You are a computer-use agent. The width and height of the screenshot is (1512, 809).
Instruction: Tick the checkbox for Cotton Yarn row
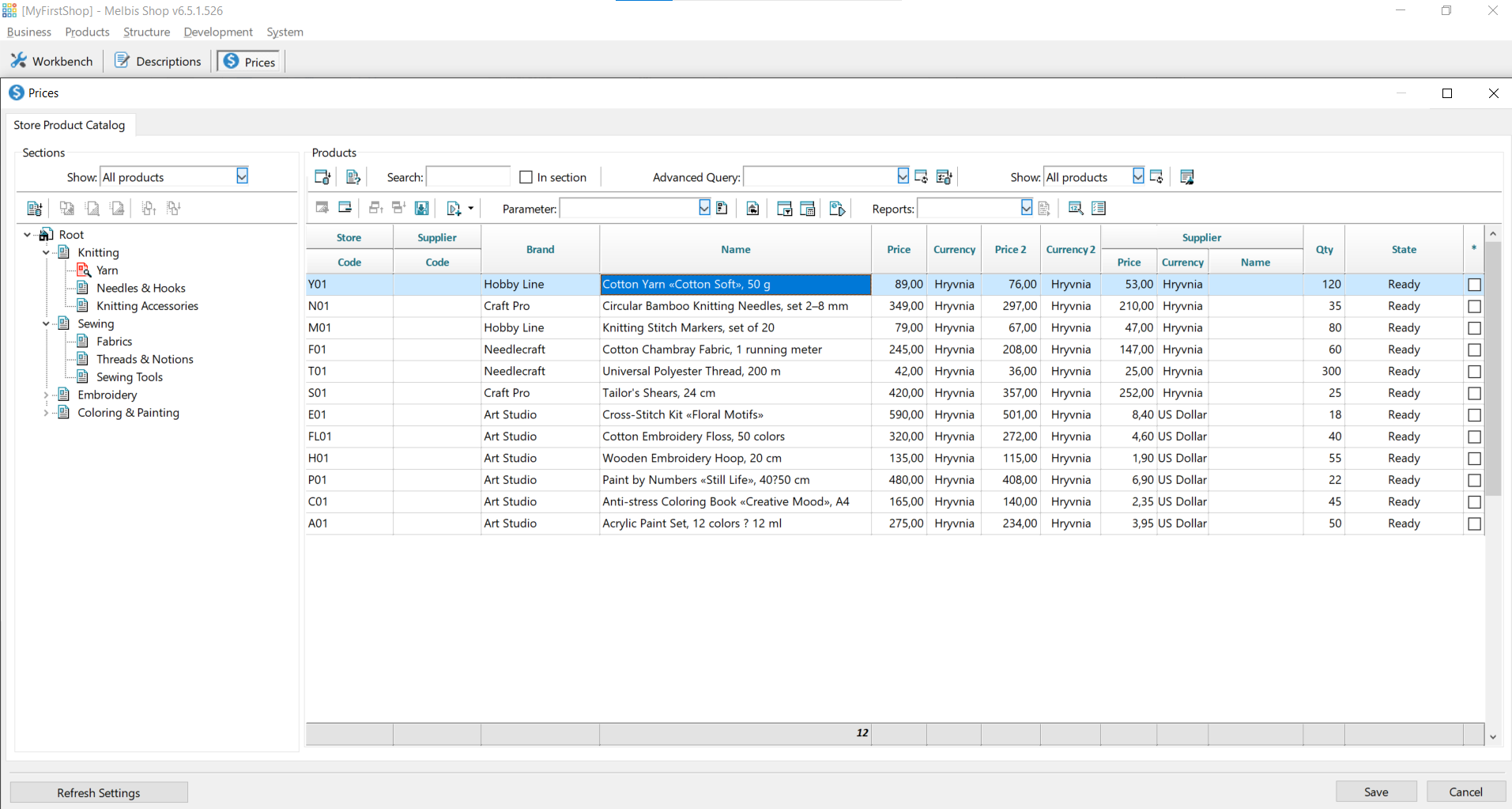tap(1474, 285)
